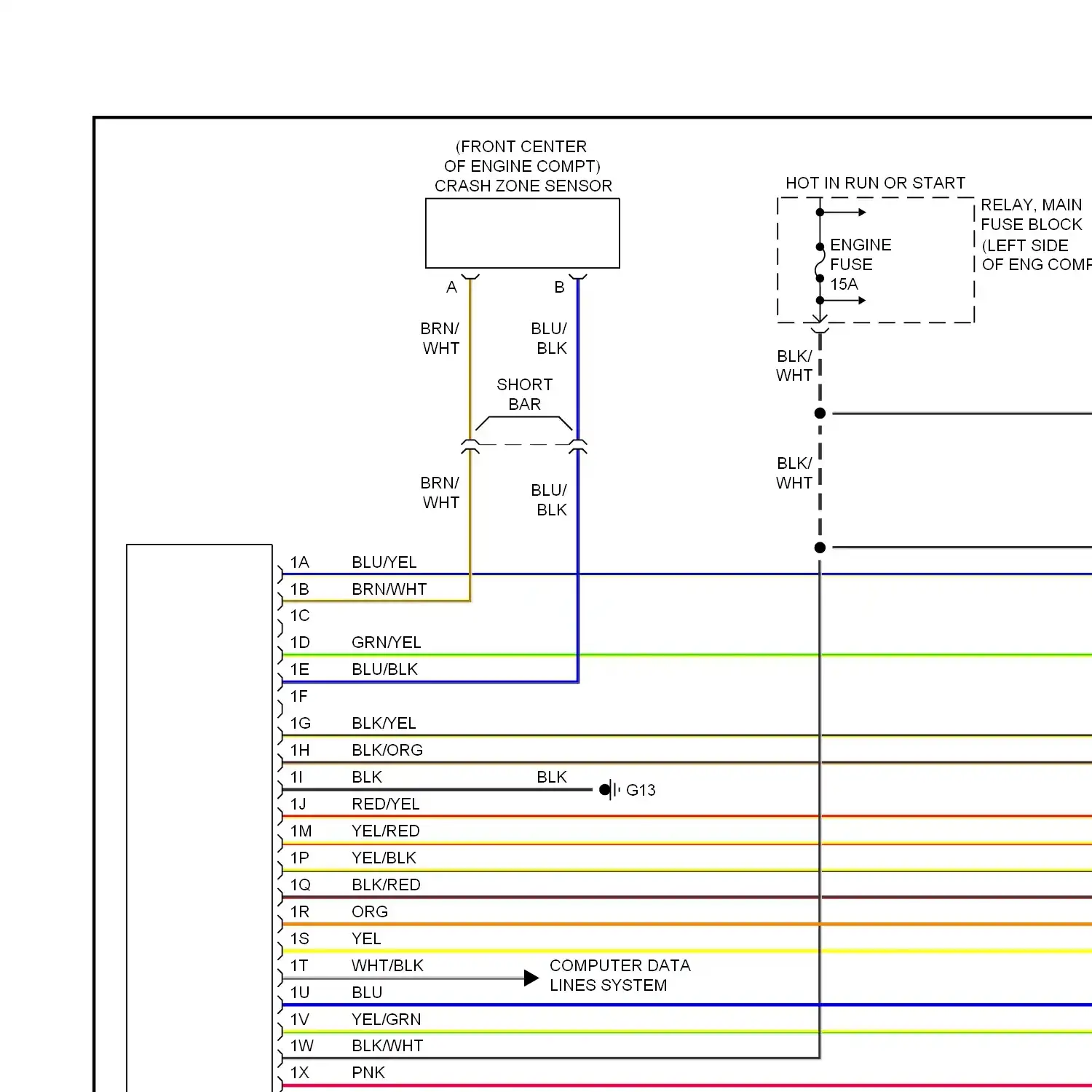Click pin label 1S
This screenshot has width=1092, height=1092.
point(299,938)
